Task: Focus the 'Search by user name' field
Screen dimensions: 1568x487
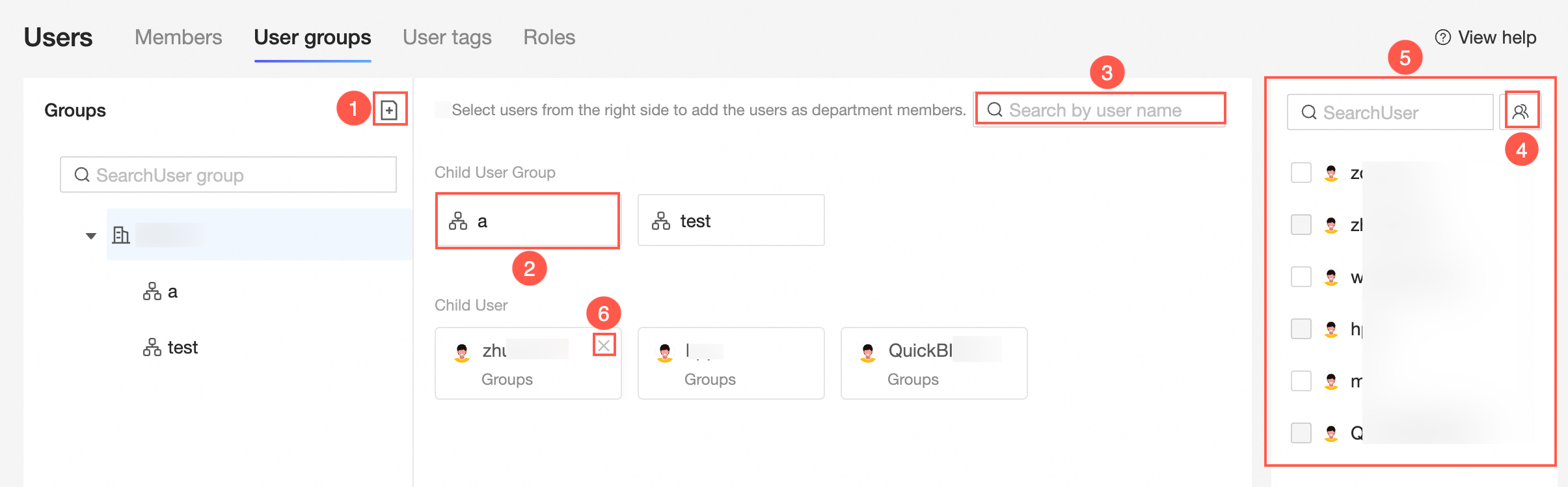Action: click(1106, 110)
